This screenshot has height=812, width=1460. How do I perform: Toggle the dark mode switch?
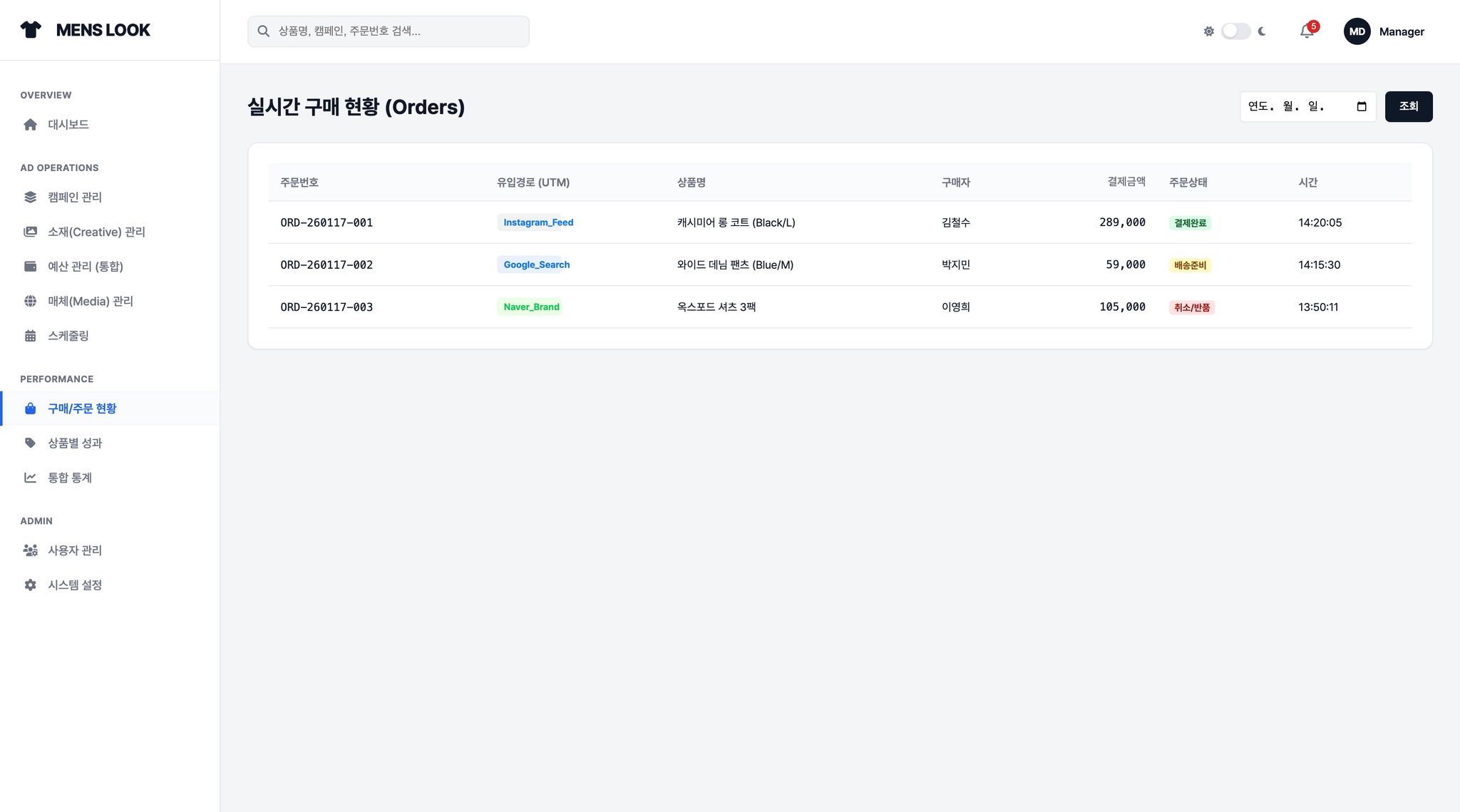pyautogui.click(x=1235, y=31)
